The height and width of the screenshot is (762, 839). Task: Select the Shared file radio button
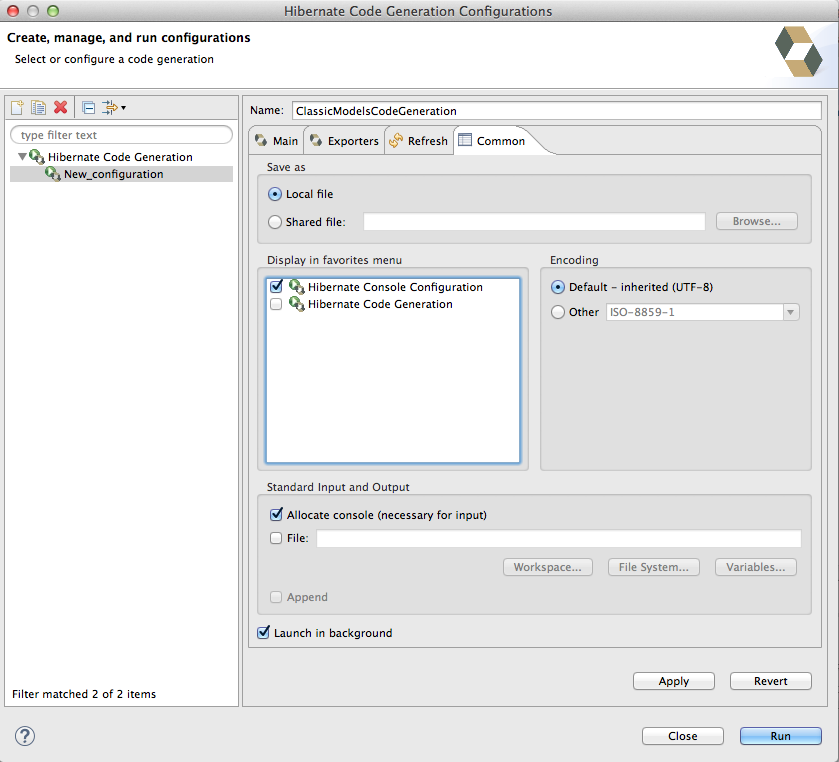click(274, 222)
